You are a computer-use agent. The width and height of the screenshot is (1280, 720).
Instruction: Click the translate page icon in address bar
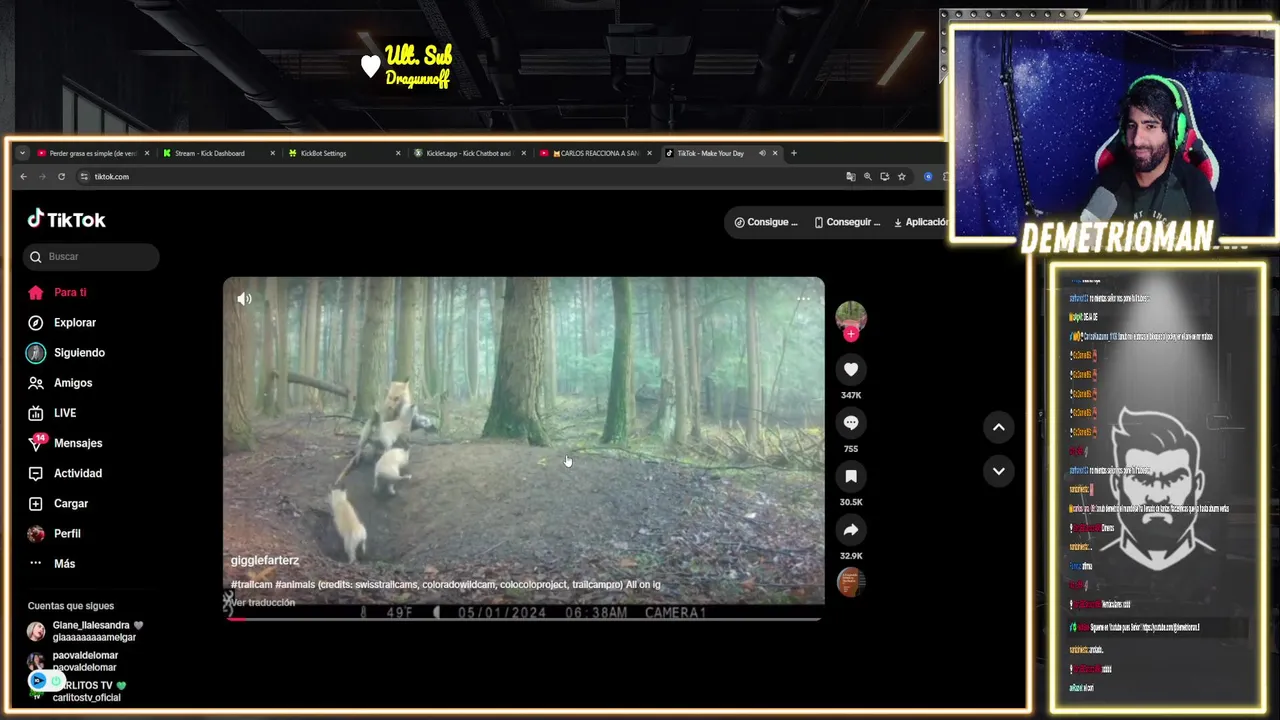click(x=851, y=177)
